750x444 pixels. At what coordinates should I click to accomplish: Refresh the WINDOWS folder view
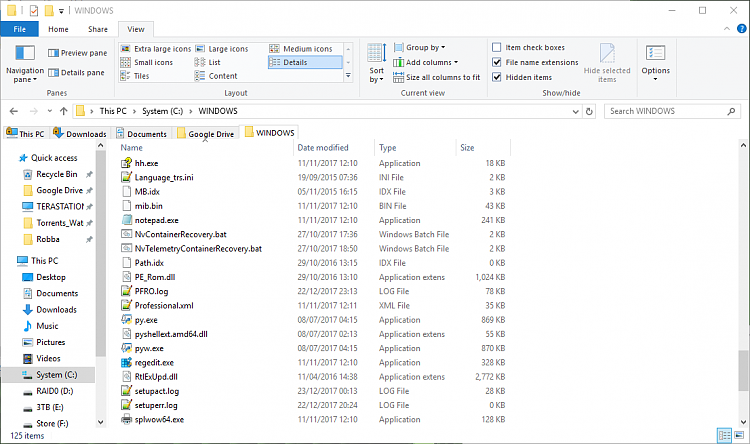click(x=589, y=111)
